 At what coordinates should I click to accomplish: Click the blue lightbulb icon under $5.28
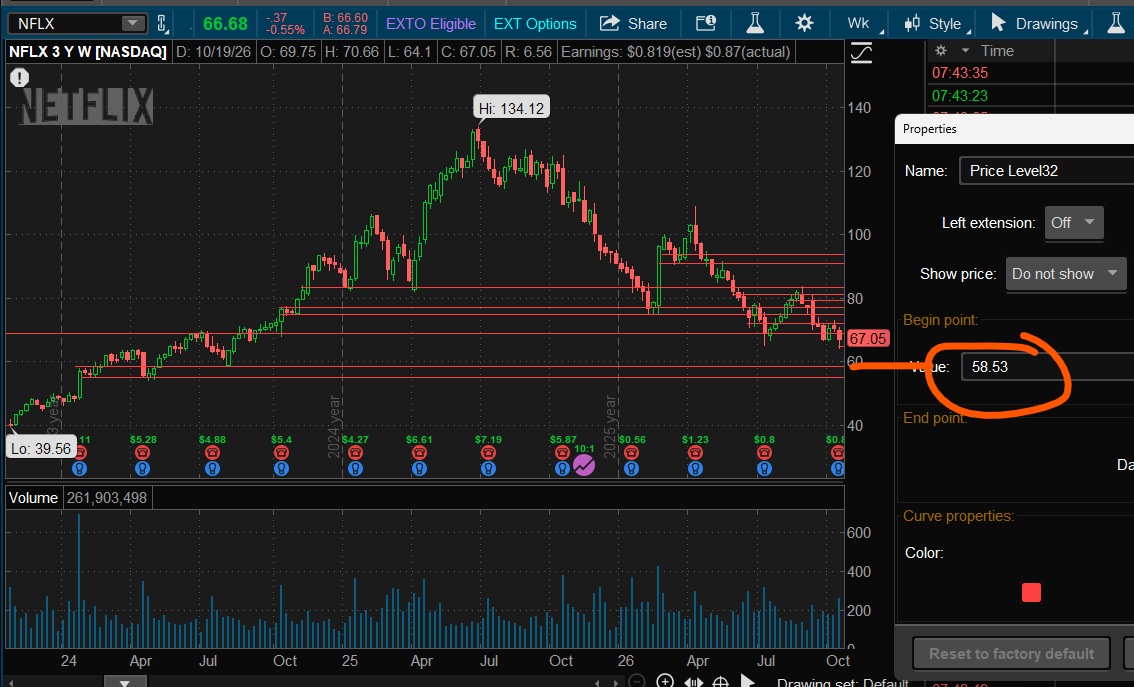tap(142, 469)
